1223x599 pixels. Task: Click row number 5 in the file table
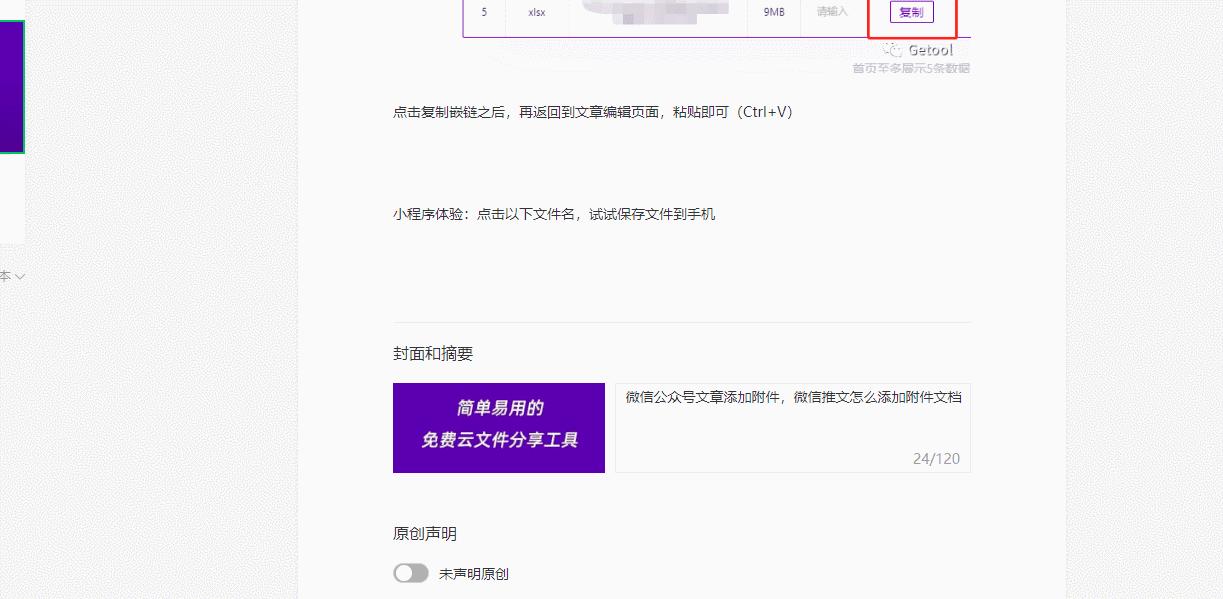coord(485,12)
